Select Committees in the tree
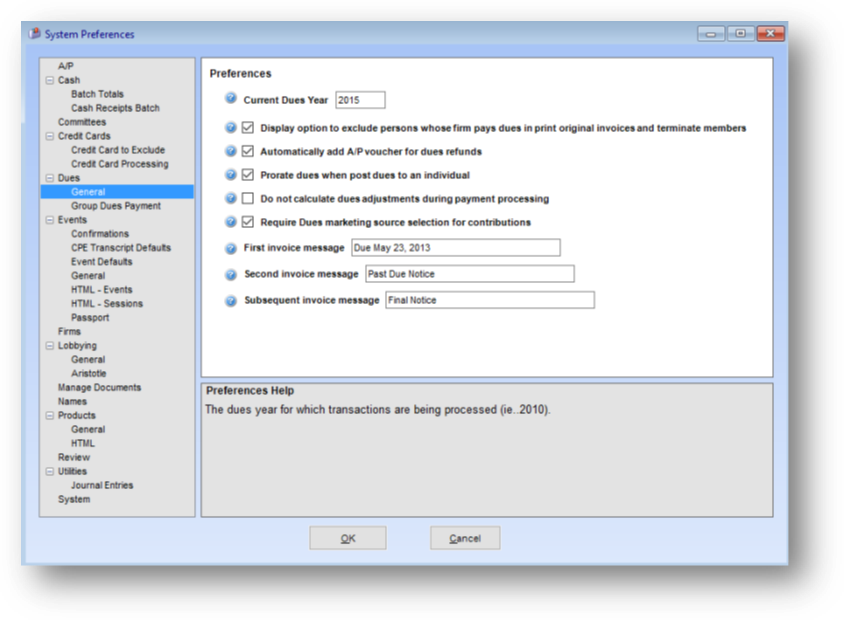This screenshot has height=620, width=844. (82, 122)
